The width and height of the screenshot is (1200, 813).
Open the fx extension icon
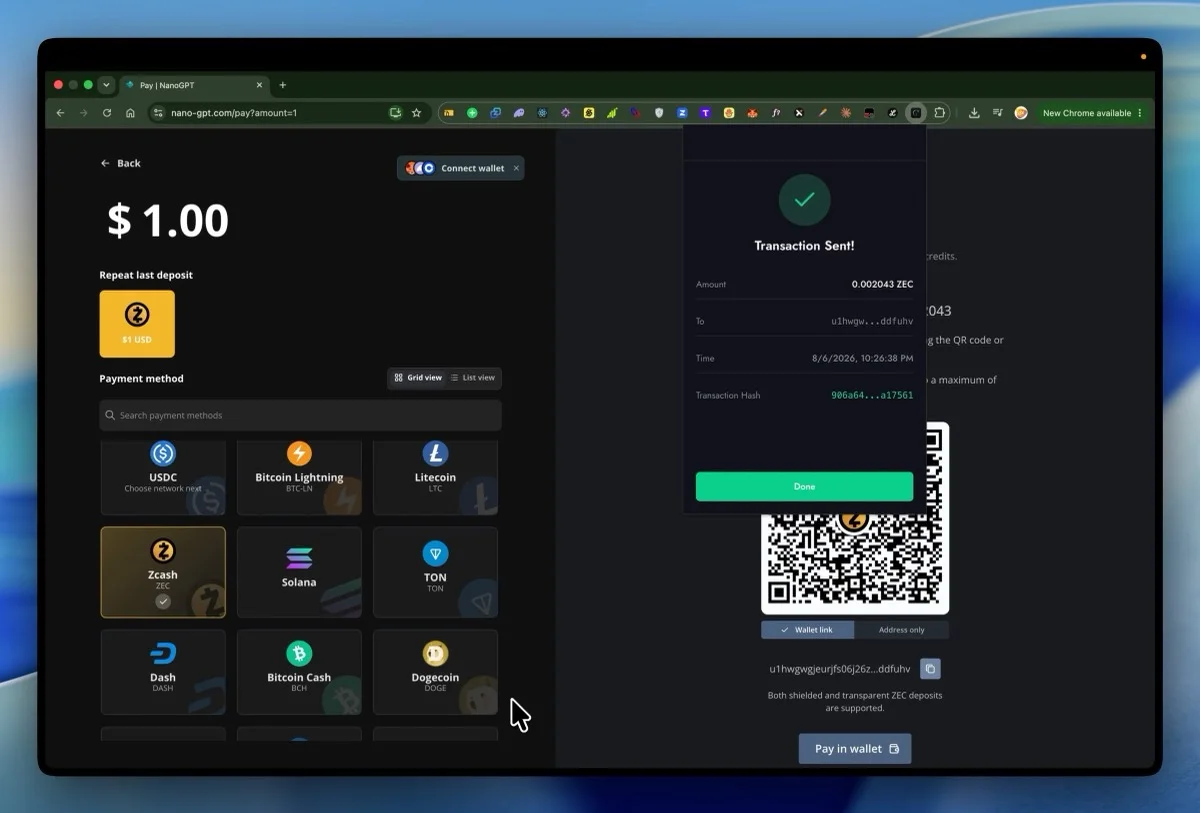(x=775, y=113)
